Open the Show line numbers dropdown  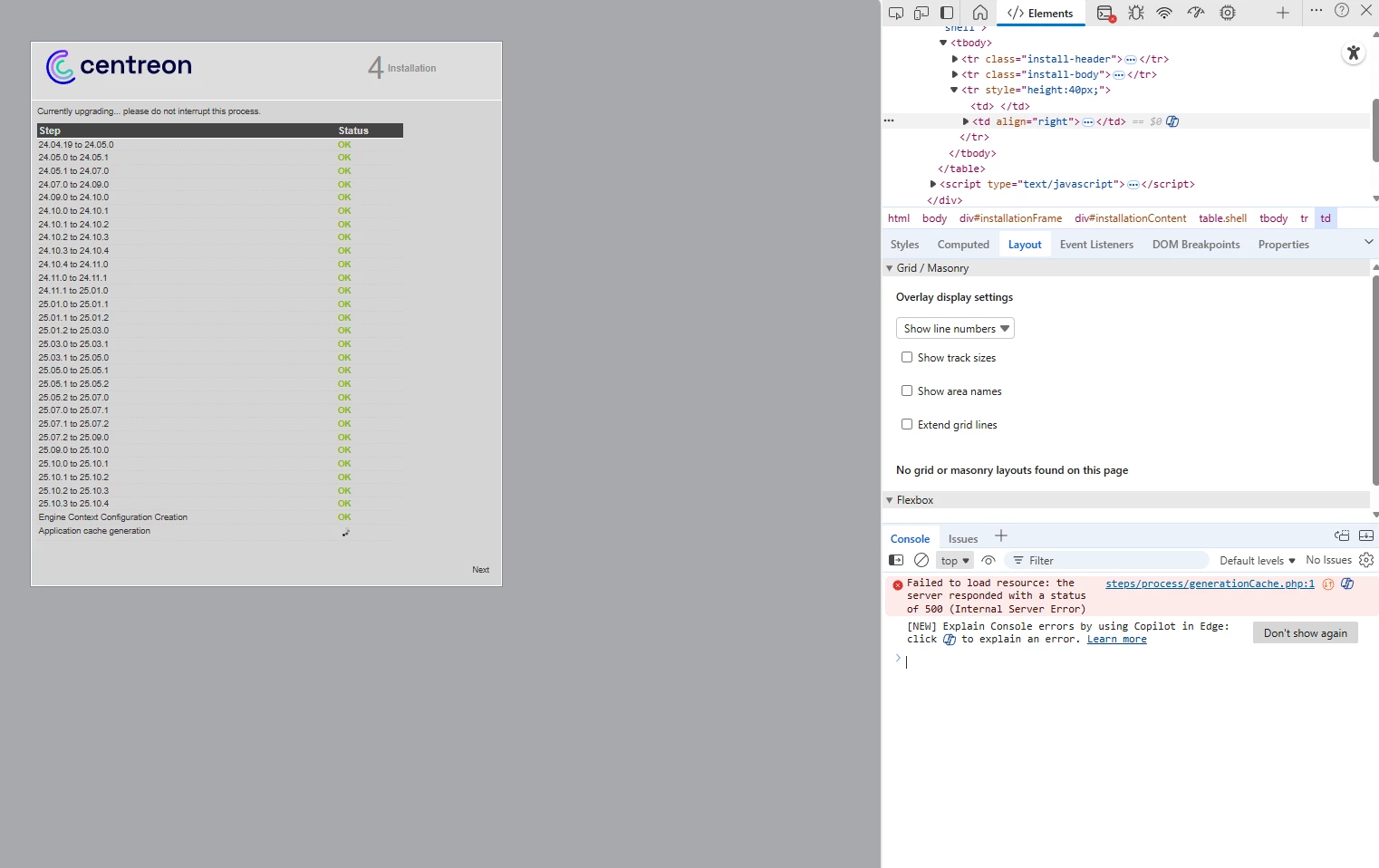[955, 329]
